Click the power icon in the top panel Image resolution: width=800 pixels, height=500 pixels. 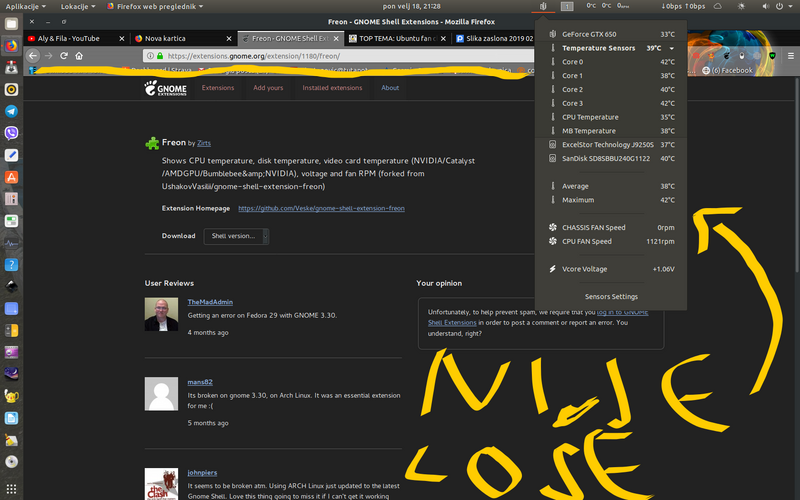(779, 6)
